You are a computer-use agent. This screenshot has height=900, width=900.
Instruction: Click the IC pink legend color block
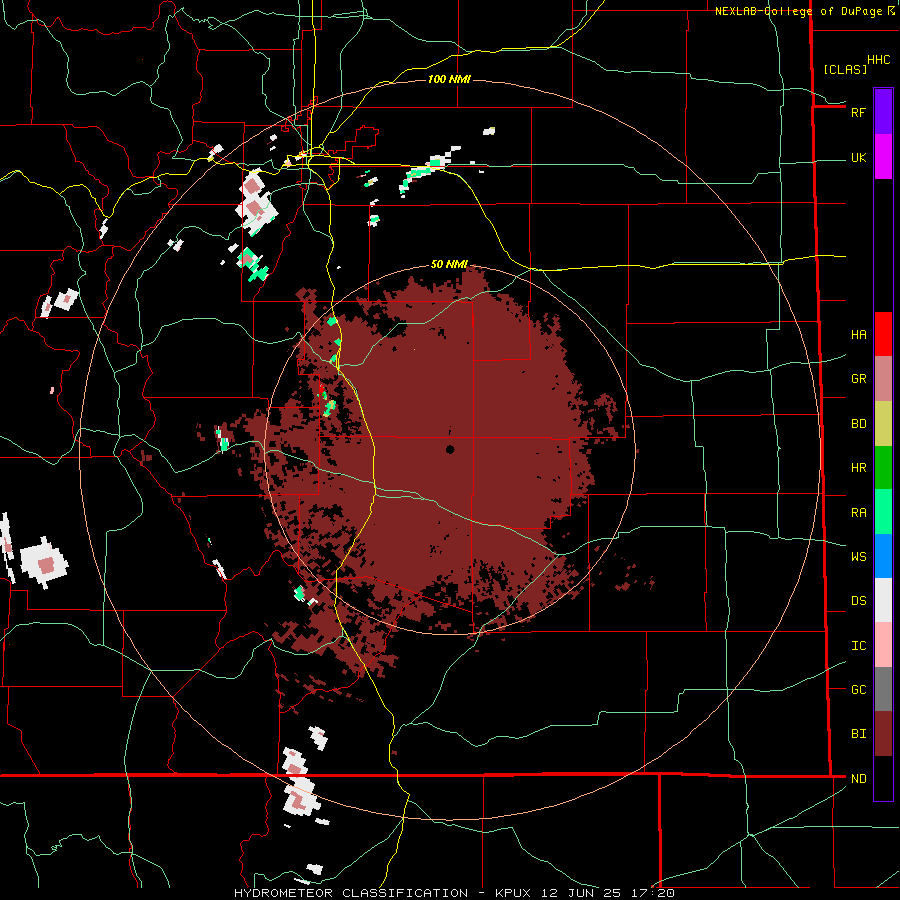(x=883, y=645)
